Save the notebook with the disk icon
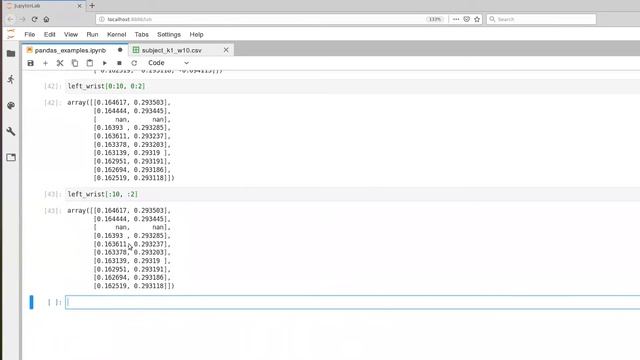 [31, 63]
